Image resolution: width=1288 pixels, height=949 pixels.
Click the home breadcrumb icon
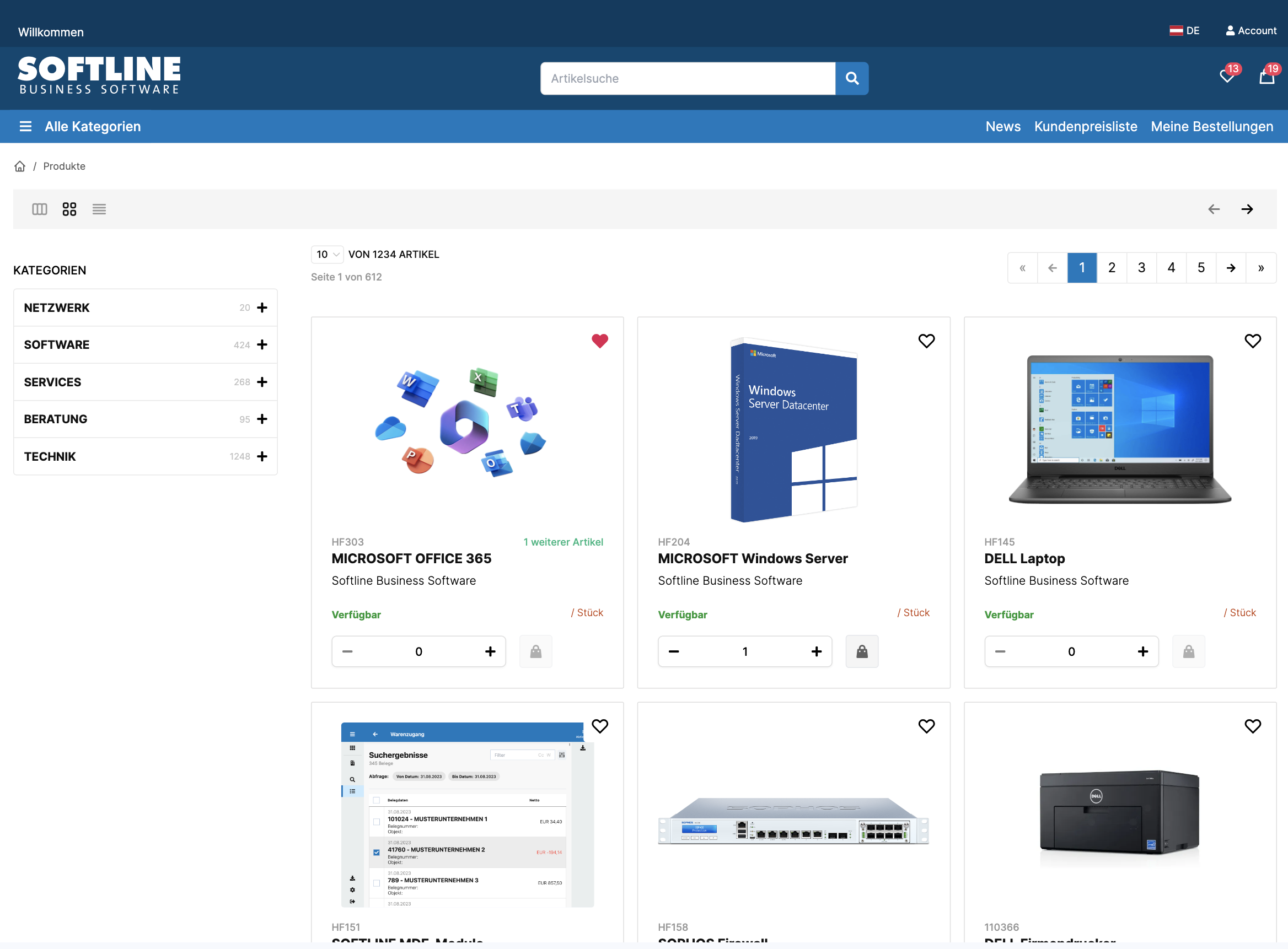tap(20, 166)
